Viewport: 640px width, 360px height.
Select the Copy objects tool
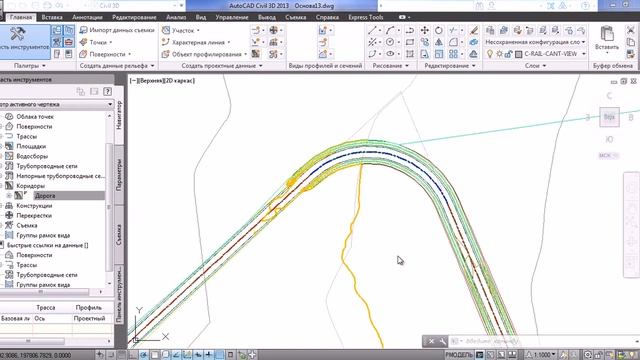click(x=424, y=42)
